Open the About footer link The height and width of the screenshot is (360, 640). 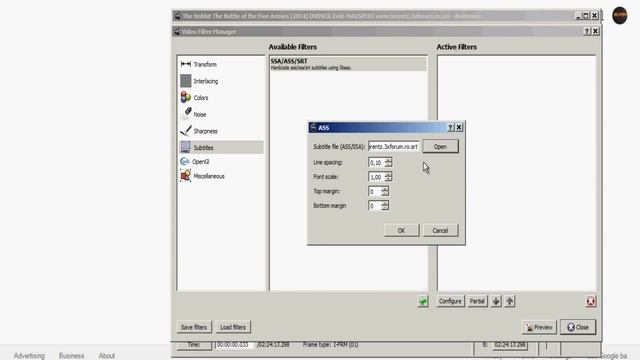point(107,356)
